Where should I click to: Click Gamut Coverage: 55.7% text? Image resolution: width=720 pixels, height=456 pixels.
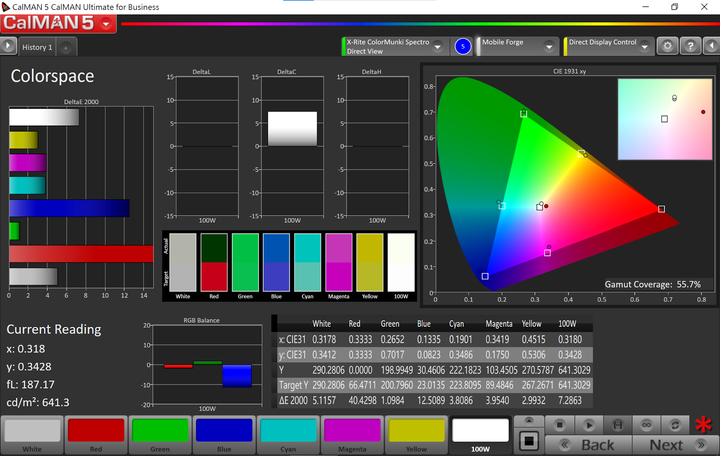(652, 284)
